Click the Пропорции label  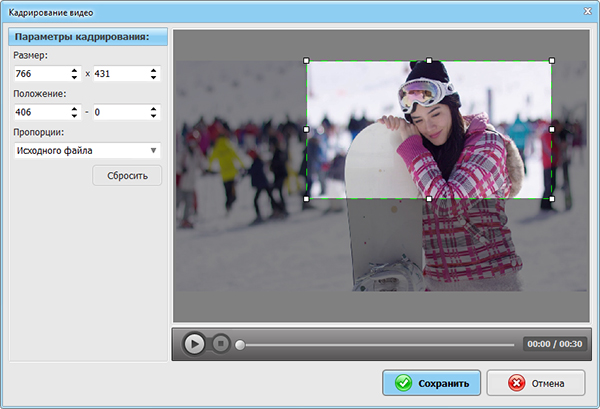[x=39, y=132]
